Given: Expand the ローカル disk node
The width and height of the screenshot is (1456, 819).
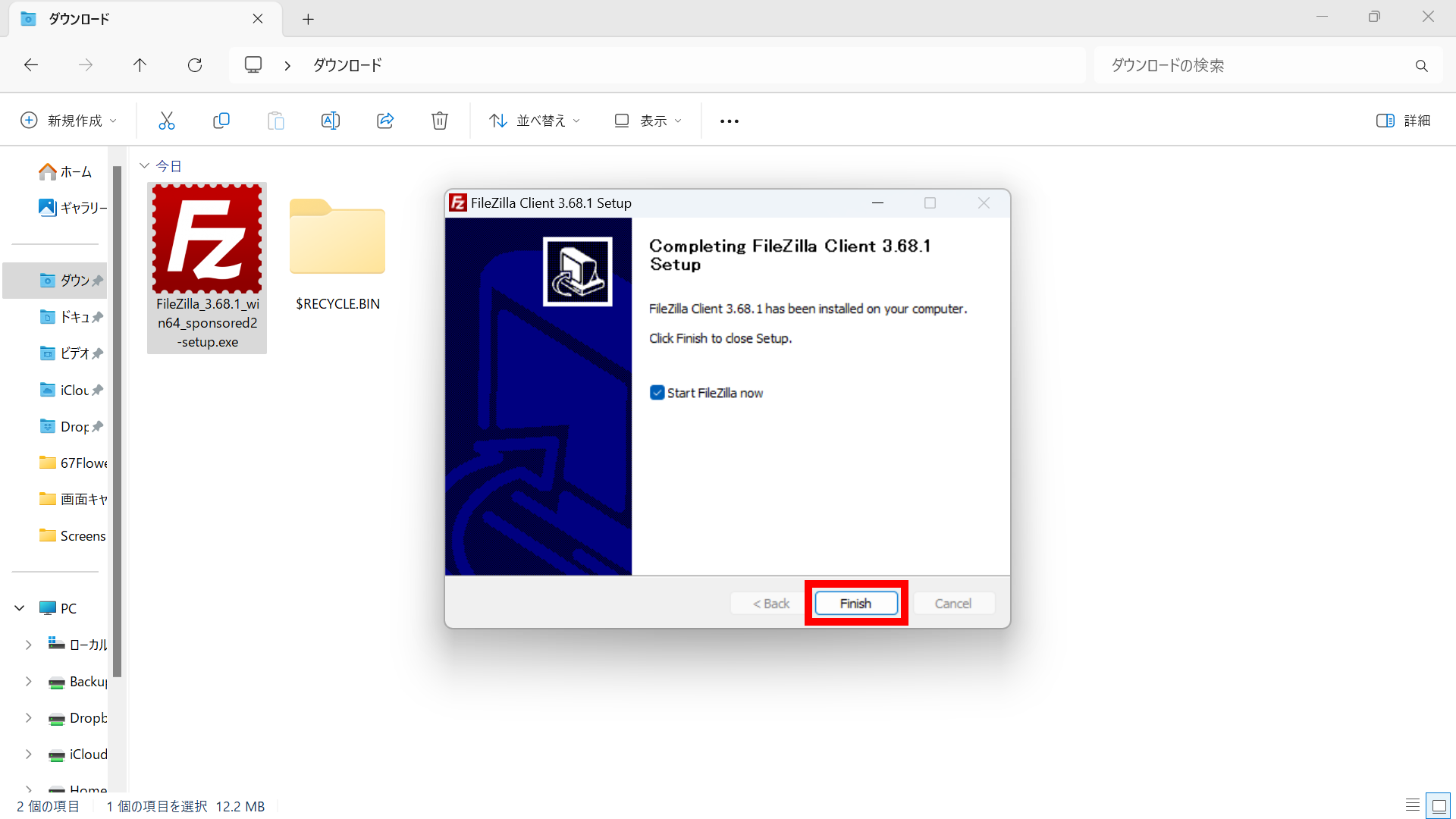Looking at the screenshot, I should [x=29, y=645].
